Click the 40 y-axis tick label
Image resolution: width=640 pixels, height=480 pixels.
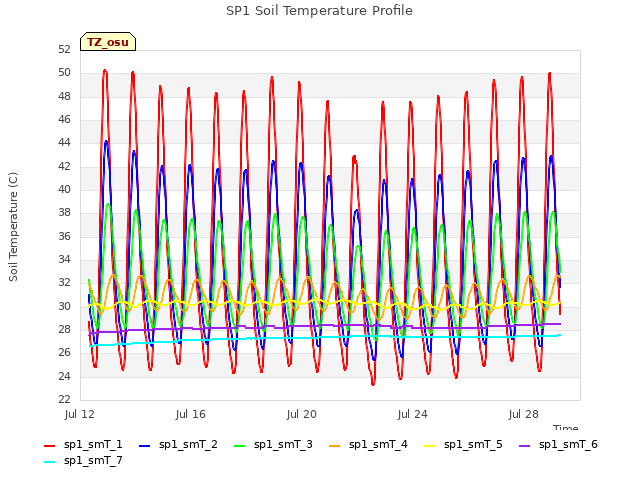point(64,189)
